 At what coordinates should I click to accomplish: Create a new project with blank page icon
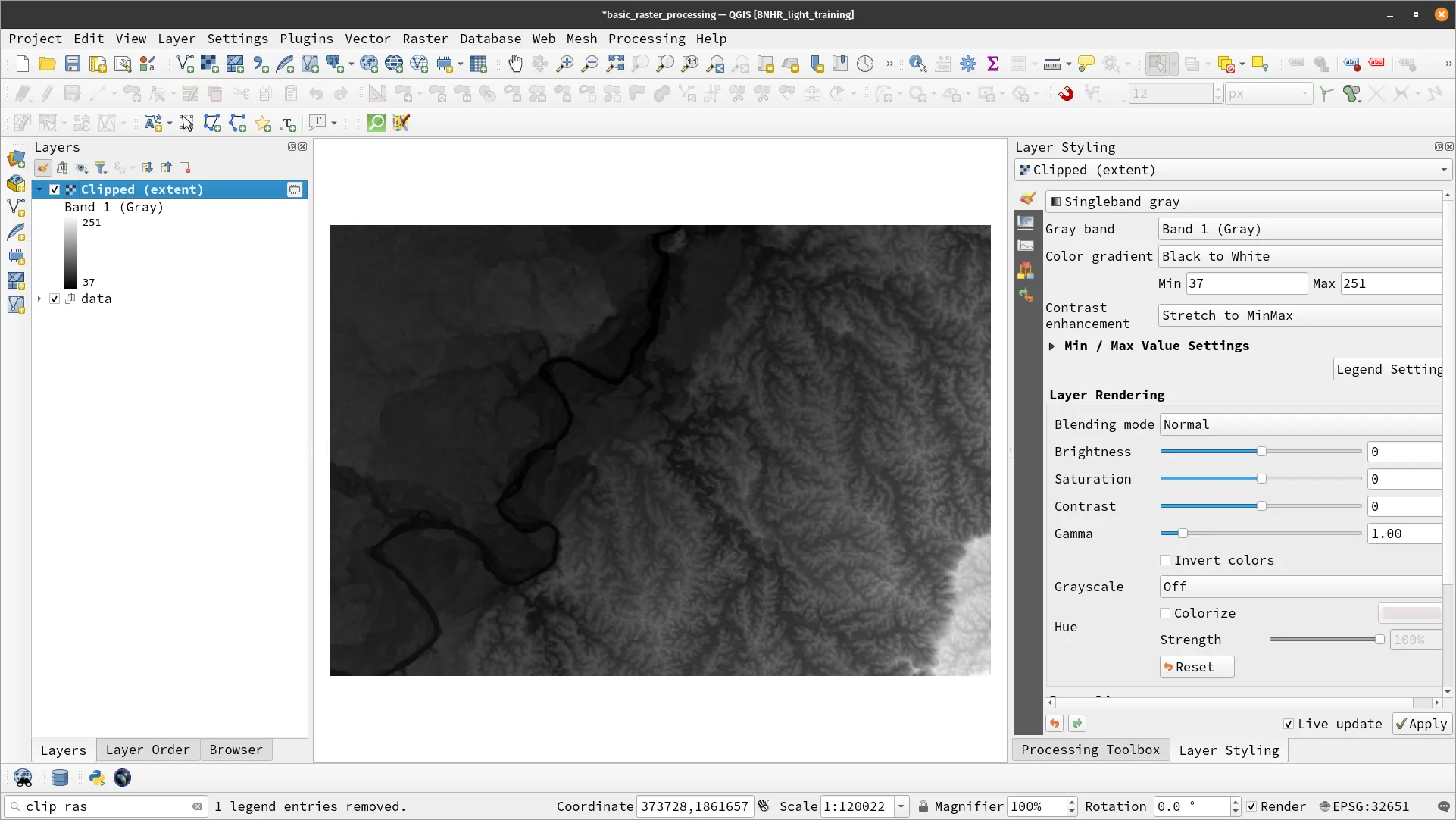[22, 64]
